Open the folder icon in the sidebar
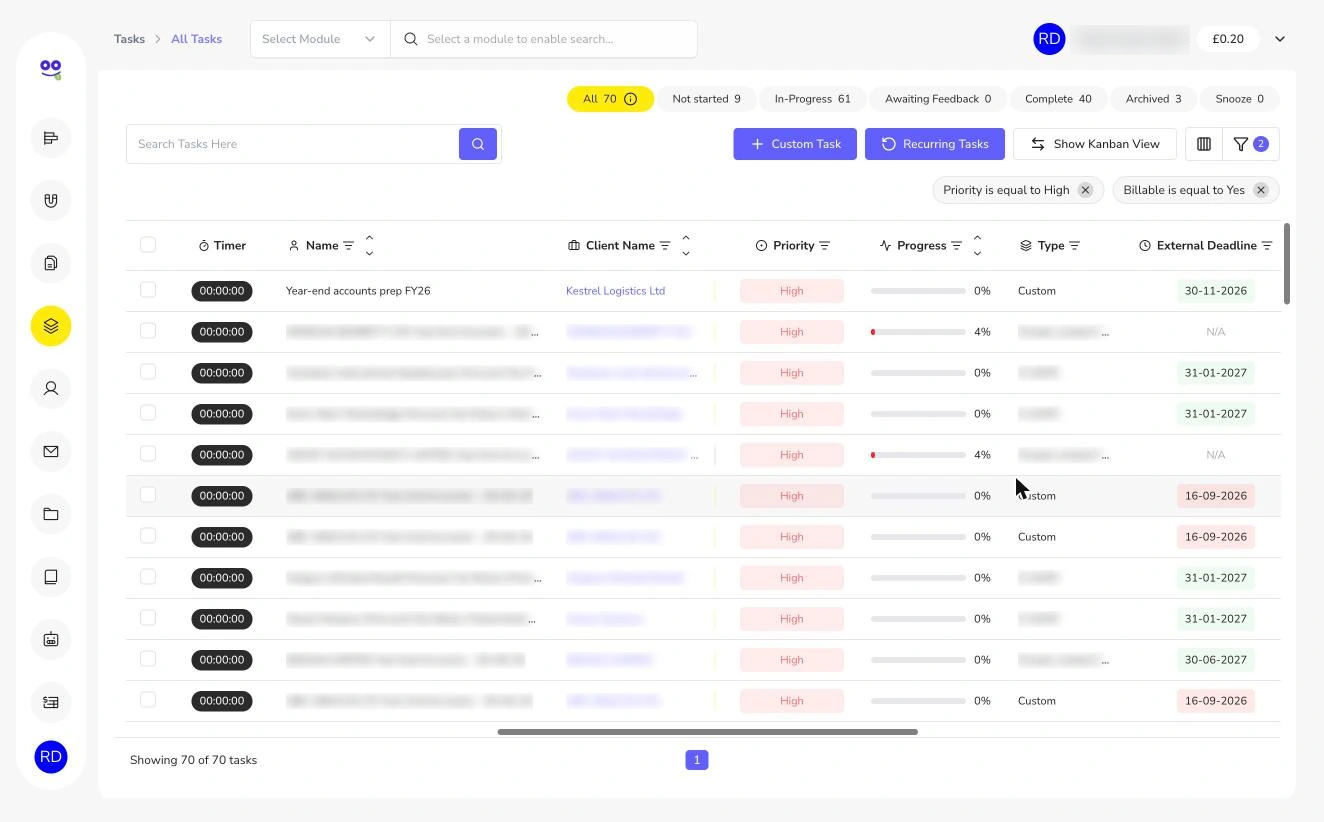Screen dimensions: 1324x822 [x=51, y=514]
